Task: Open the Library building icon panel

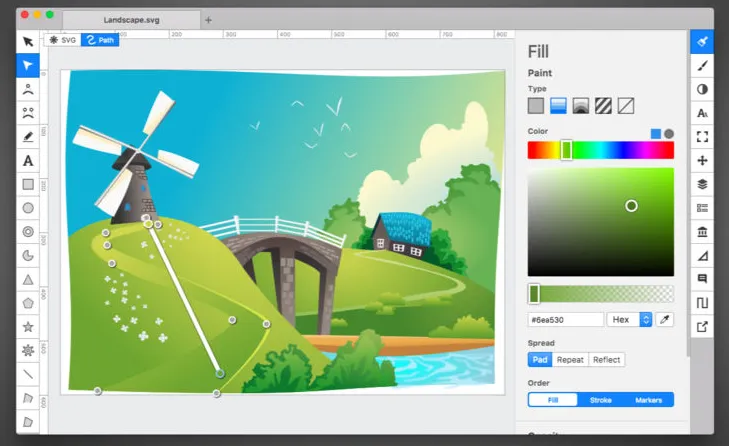Action: (702, 232)
